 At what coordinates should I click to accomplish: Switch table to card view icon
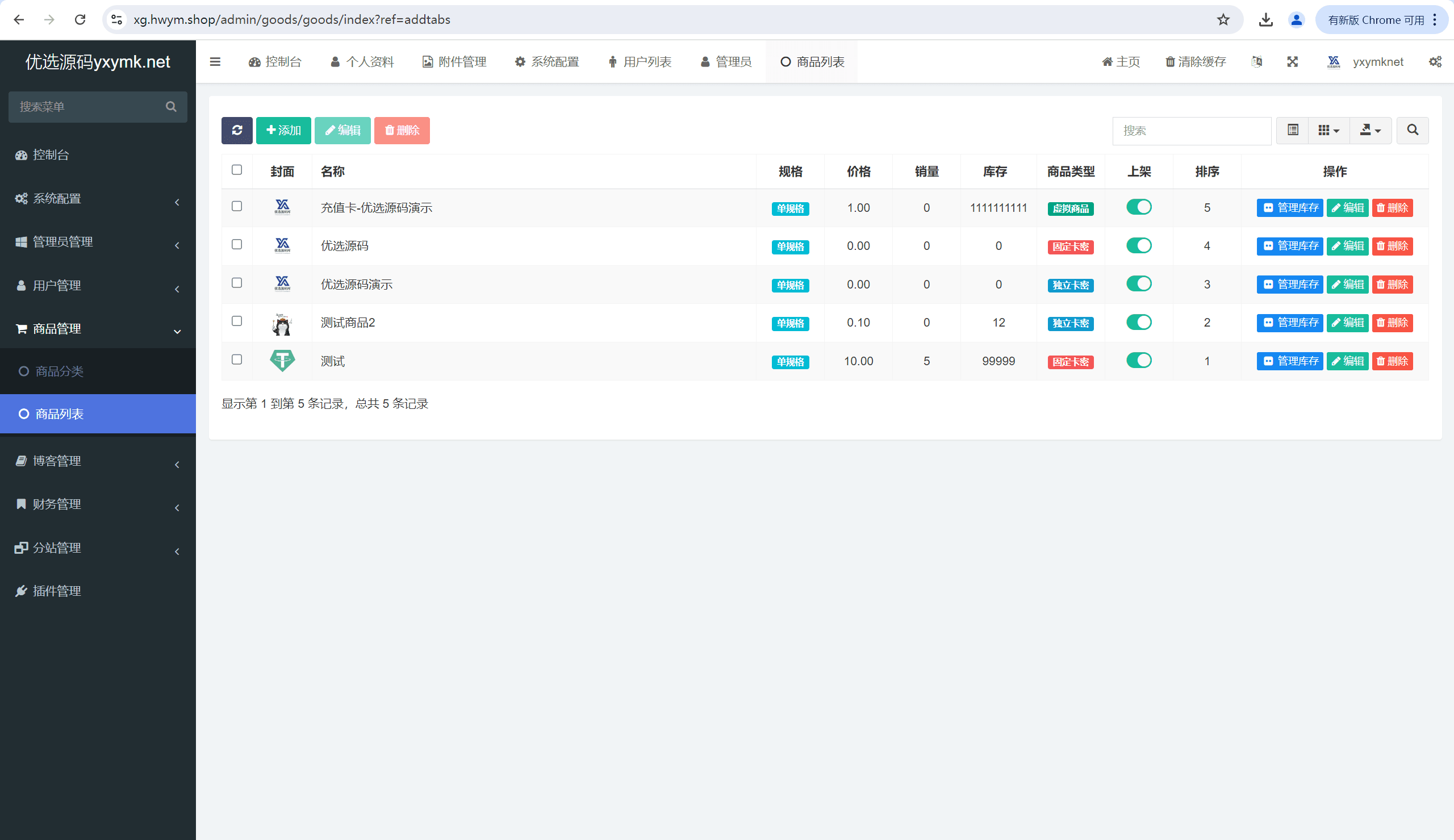pyautogui.click(x=1293, y=131)
